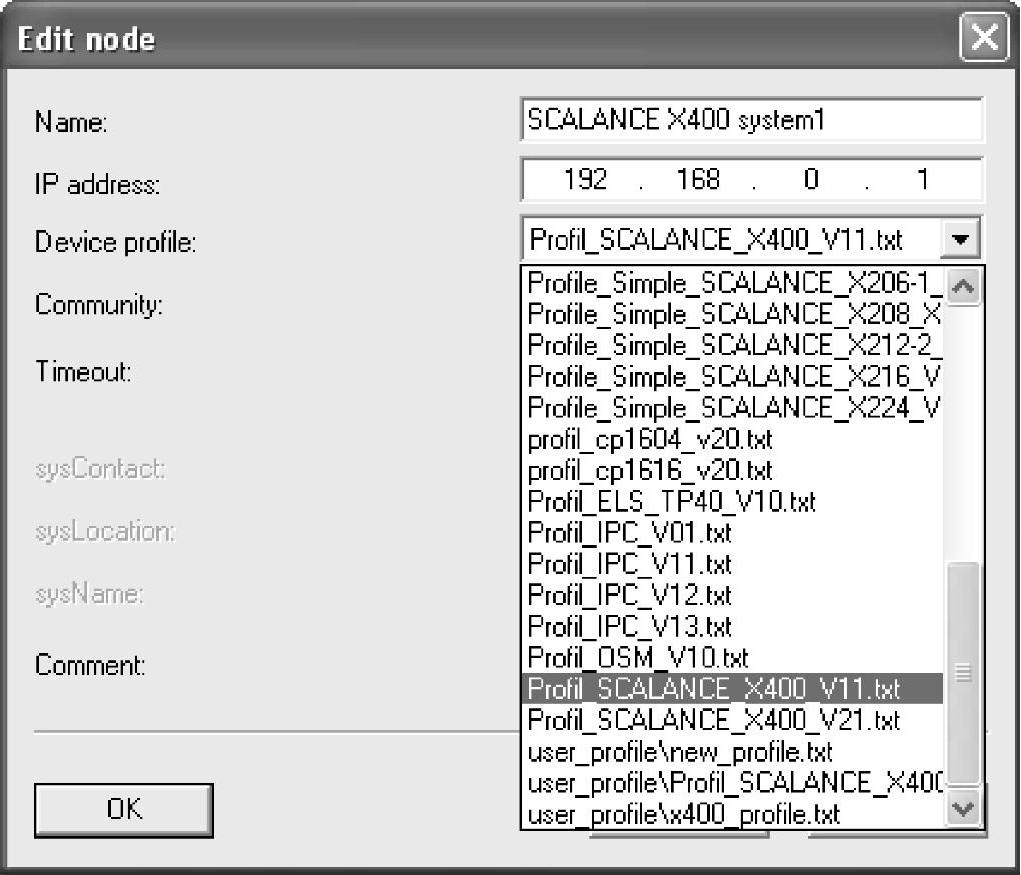This screenshot has height=875, width=1021.
Task: Select Profile_Simple_SCALANCE_X212-2 profile entry
Action: point(733,346)
